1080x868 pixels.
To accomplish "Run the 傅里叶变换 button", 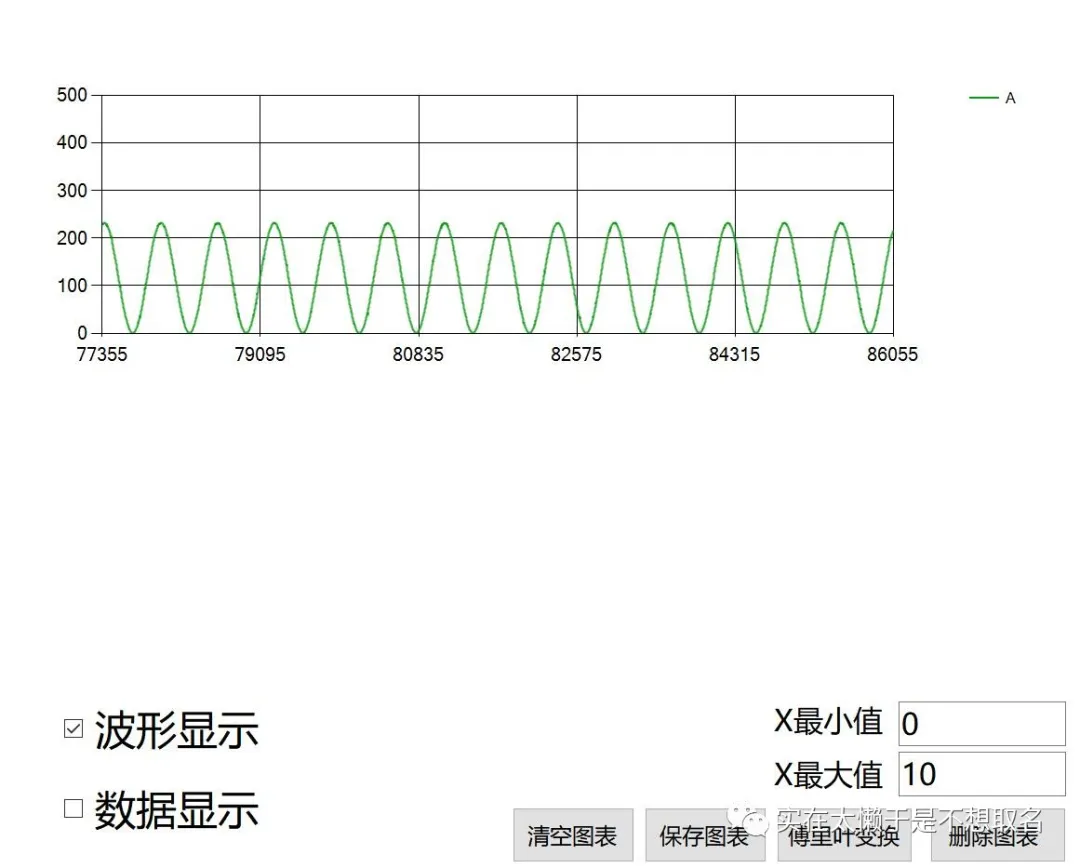I will click(x=843, y=836).
